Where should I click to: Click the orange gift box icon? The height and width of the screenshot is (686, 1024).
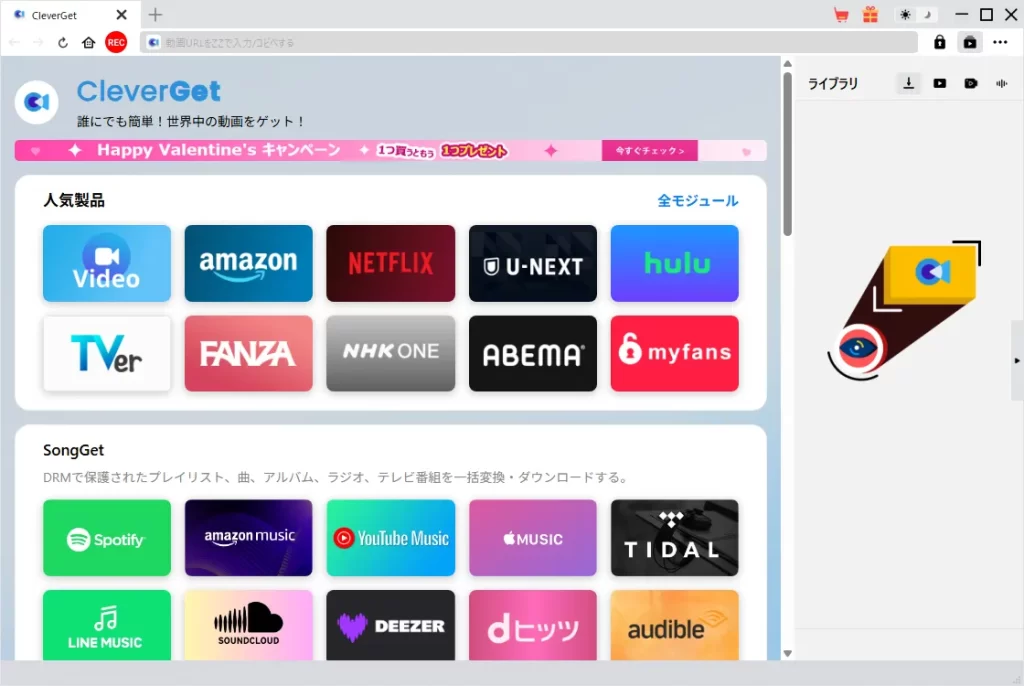click(870, 15)
